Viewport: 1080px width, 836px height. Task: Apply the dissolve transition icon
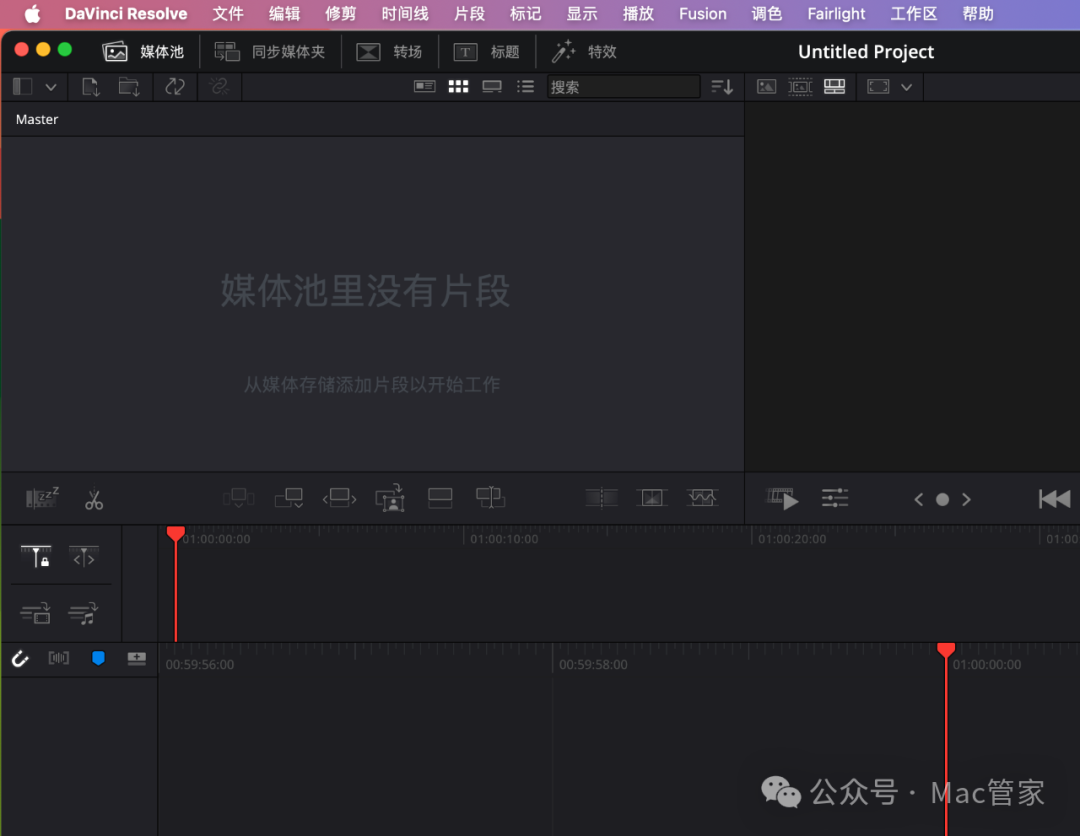652,497
